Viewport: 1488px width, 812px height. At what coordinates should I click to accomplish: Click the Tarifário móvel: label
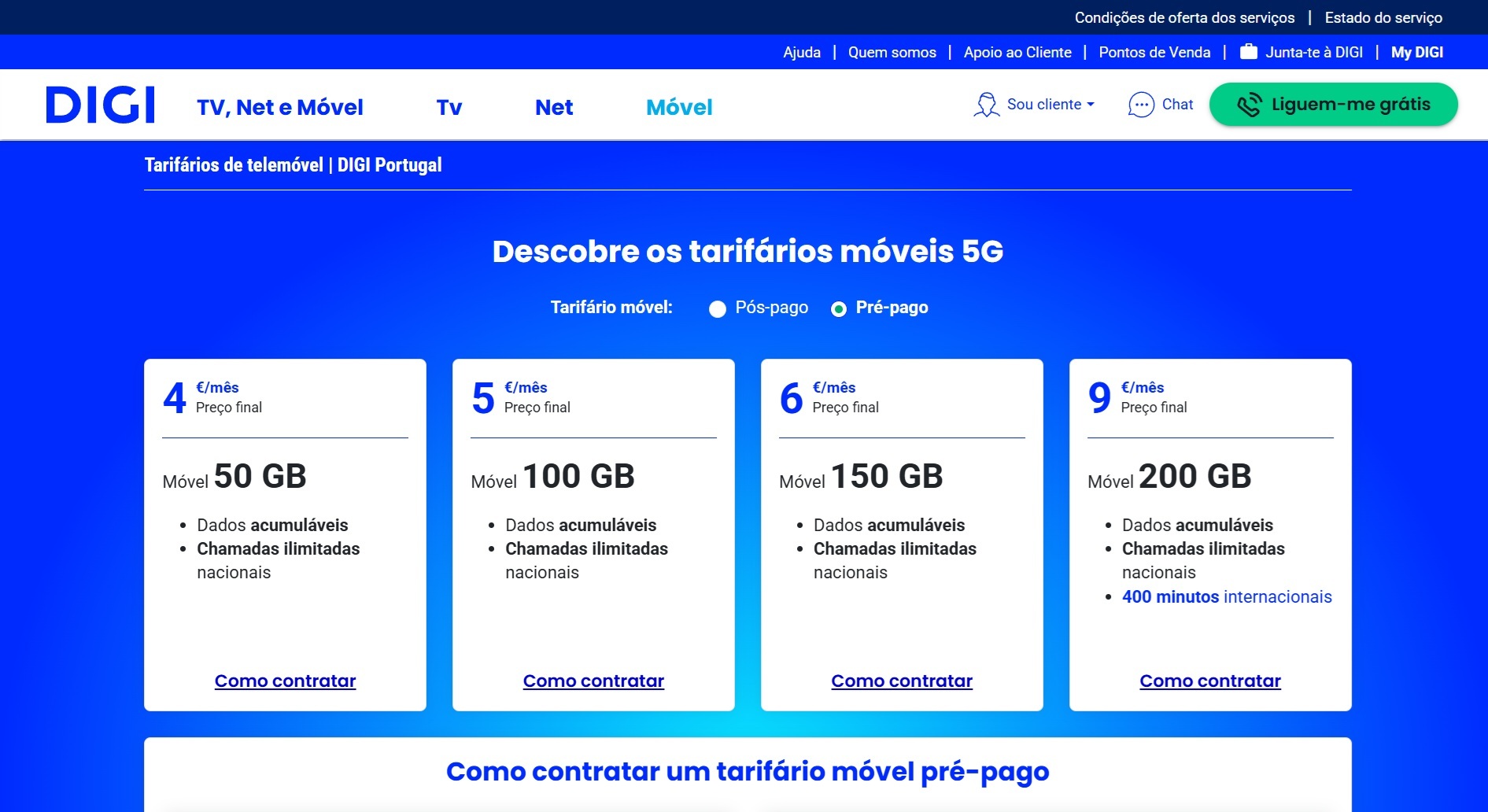point(611,308)
